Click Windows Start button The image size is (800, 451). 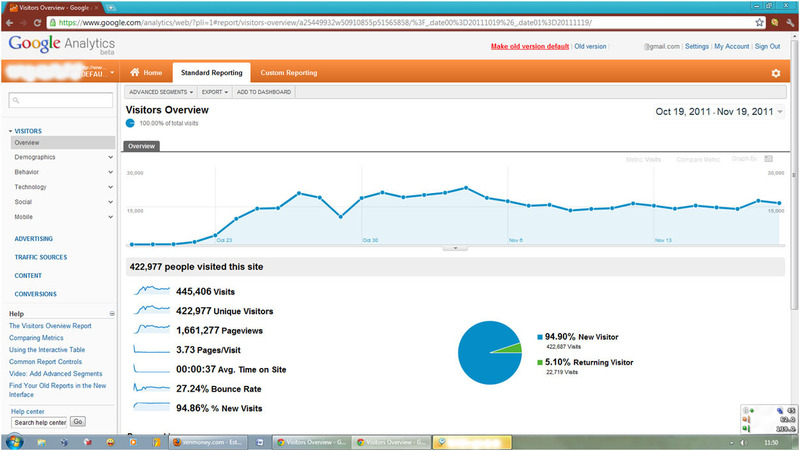tap(14, 442)
